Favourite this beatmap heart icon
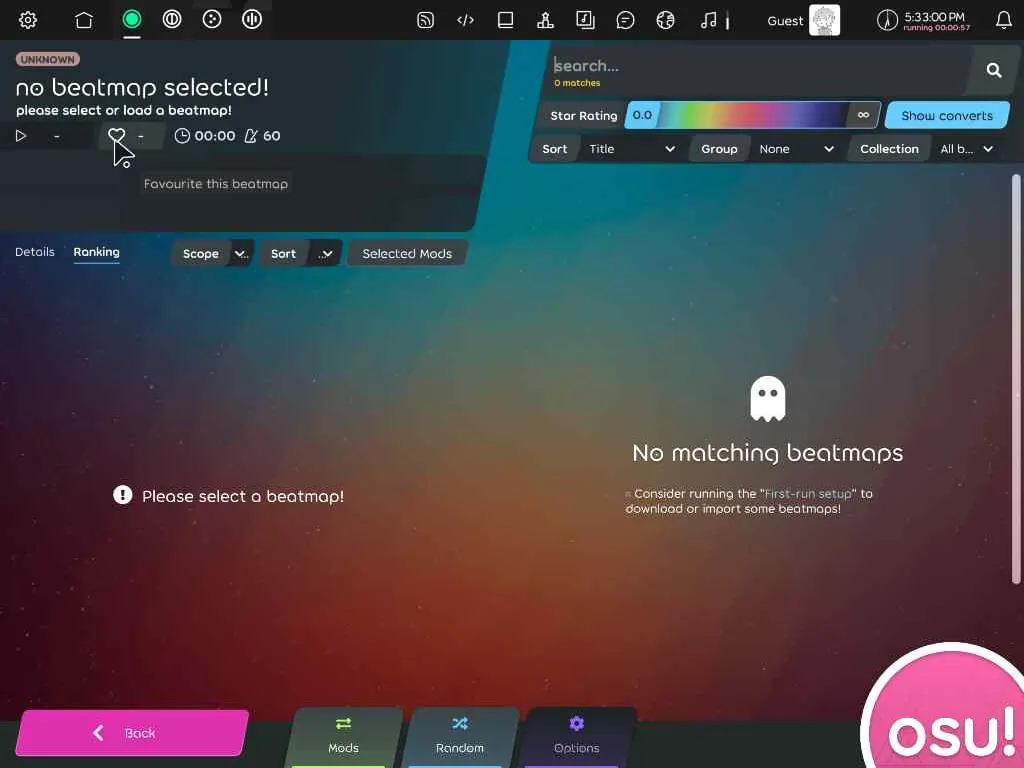Viewport: 1024px width, 768px height. 116,136
